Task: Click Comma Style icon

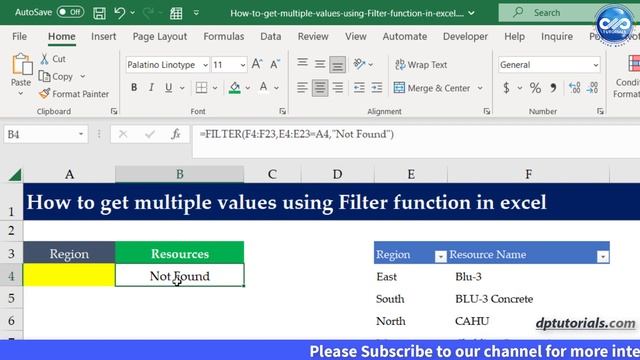Action: point(553,87)
